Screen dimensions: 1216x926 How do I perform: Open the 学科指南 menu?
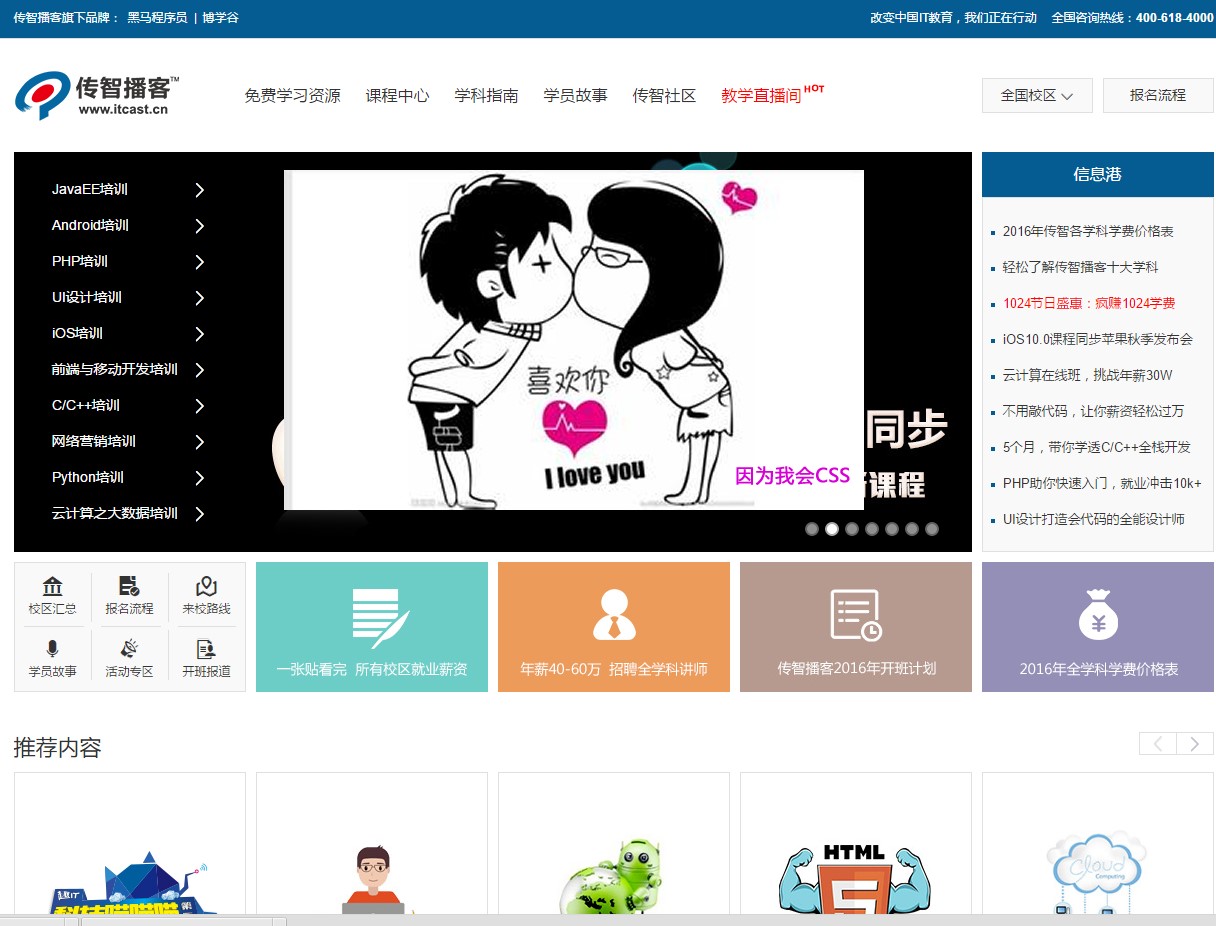[486, 96]
